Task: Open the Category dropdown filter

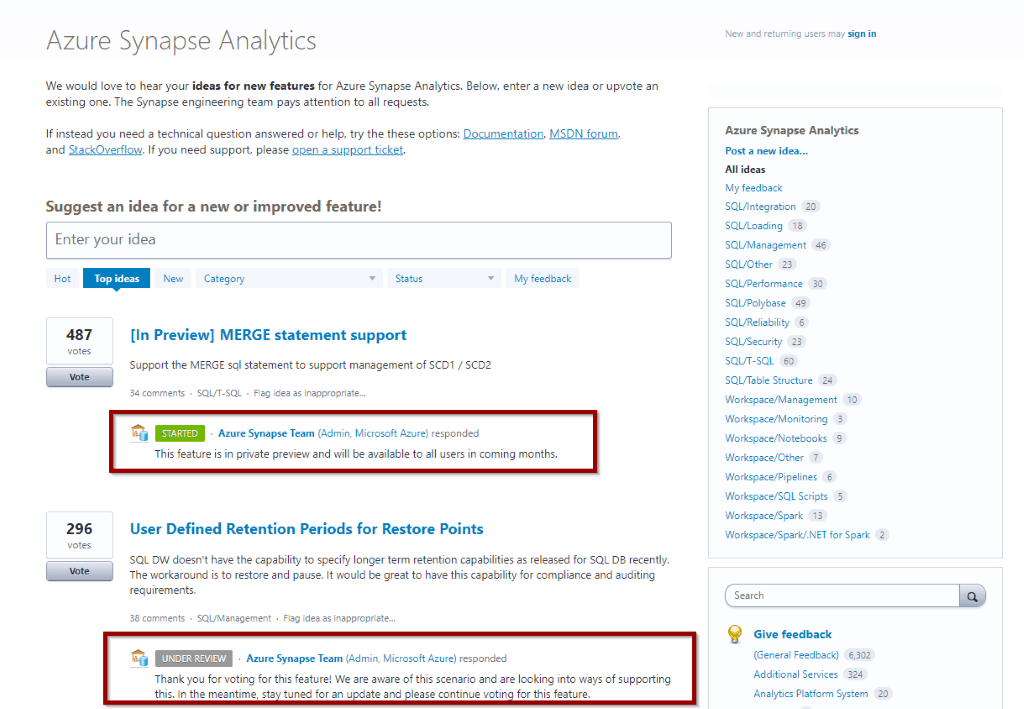Action: (289, 279)
